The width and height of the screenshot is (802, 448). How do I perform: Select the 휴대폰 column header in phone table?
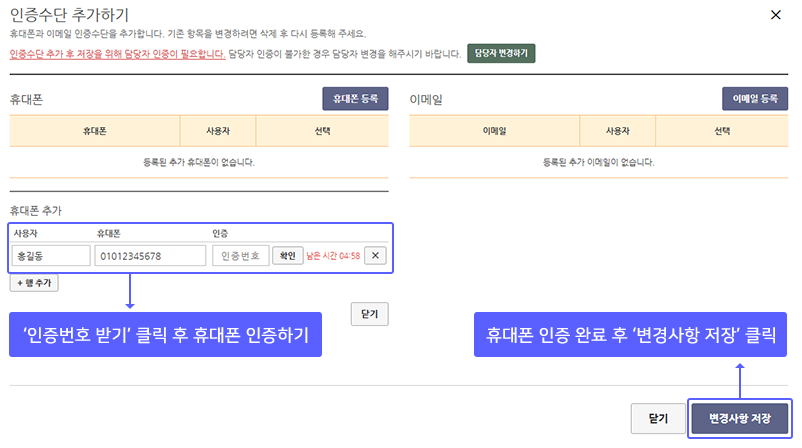[95, 131]
